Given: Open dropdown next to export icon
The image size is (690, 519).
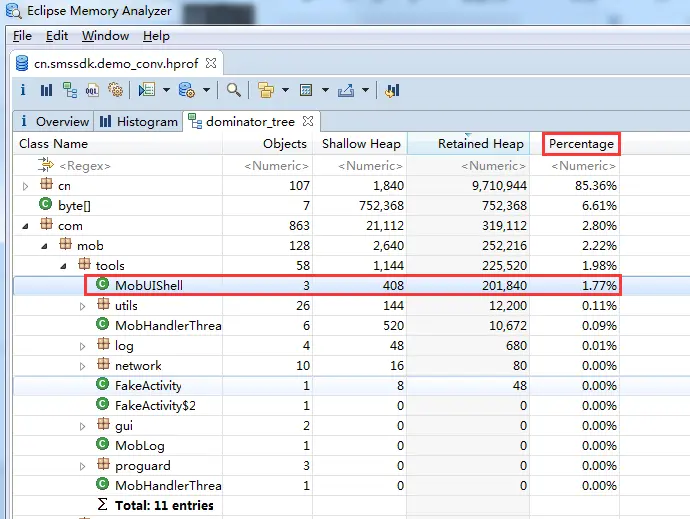Looking at the screenshot, I should 365,90.
